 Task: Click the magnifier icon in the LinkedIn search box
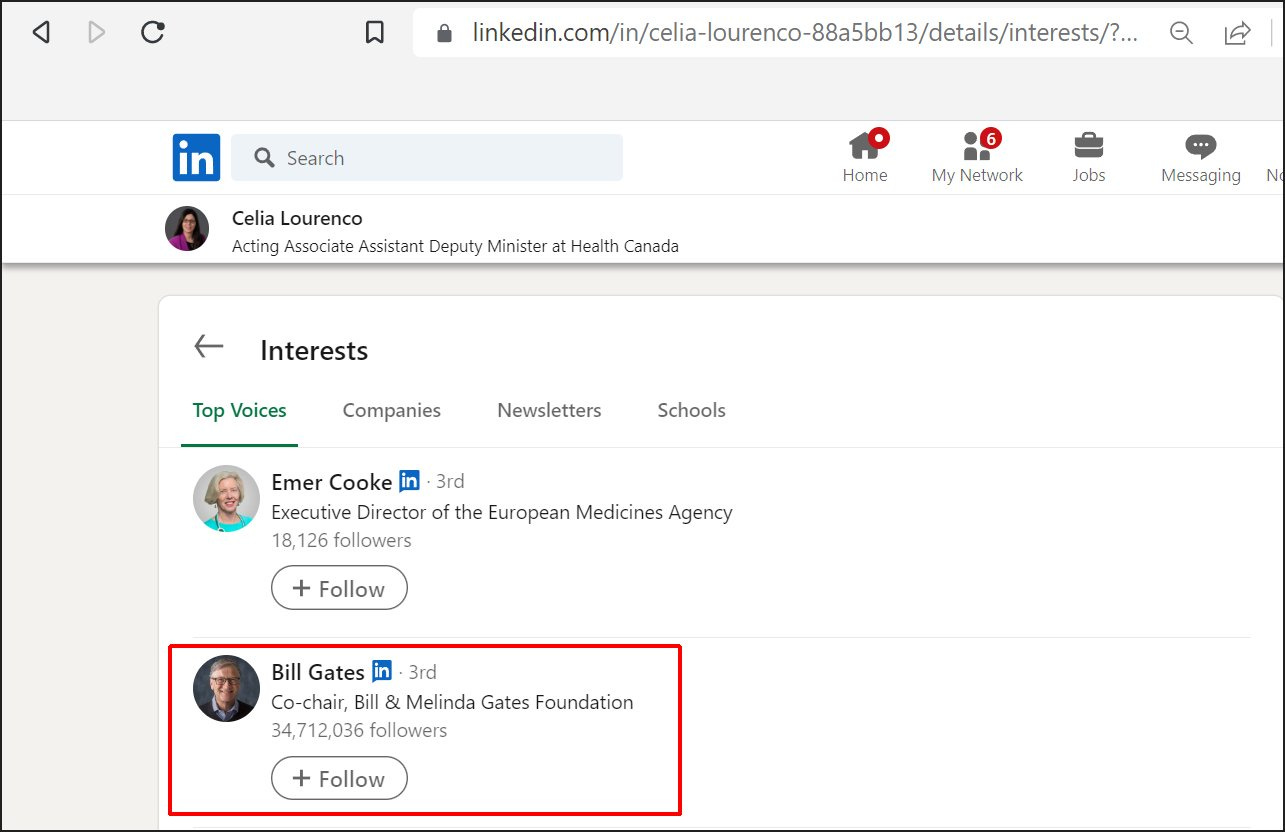264,158
